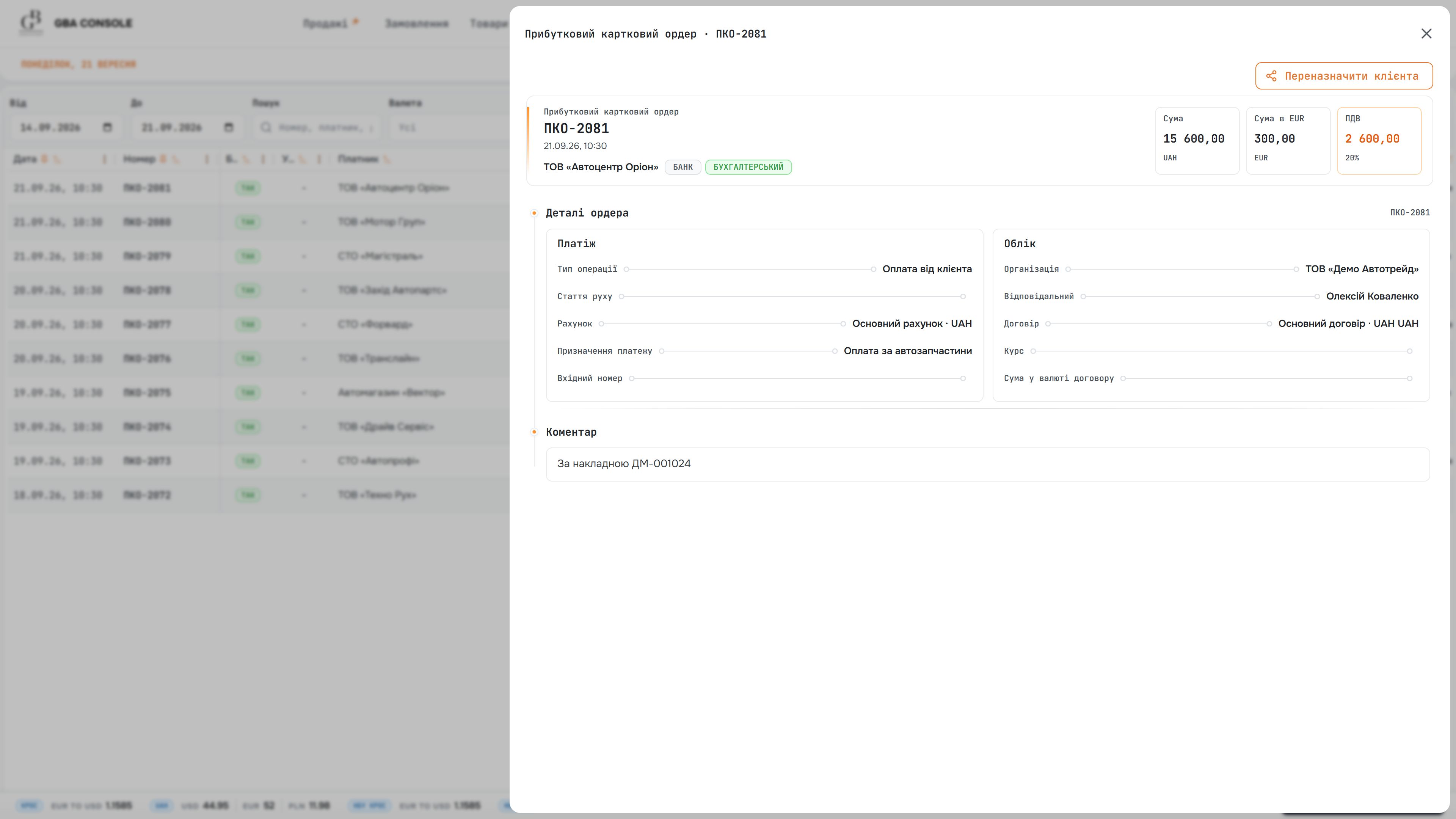Open the Замовлення menu item
This screenshot has height=819, width=1456.
tap(417, 23)
